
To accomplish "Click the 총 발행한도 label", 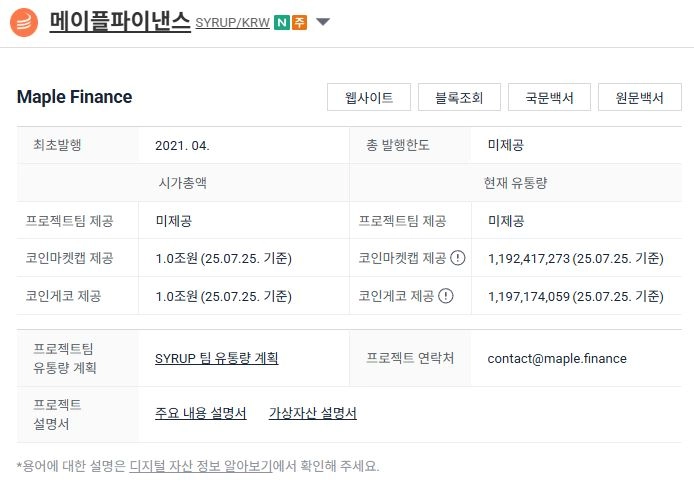I will tap(397, 145).
